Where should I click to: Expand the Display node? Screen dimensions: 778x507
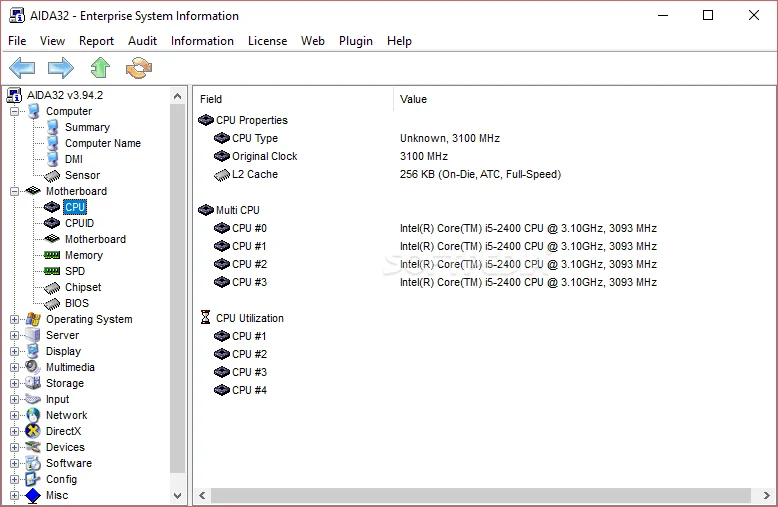point(14,351)
